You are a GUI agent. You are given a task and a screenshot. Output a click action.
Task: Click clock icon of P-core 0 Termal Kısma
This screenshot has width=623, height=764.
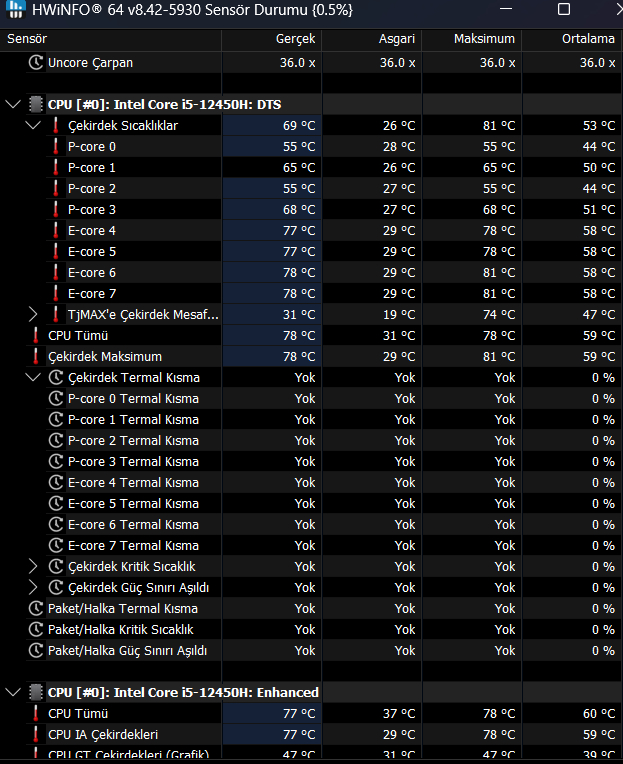click(x=56, y=398)
